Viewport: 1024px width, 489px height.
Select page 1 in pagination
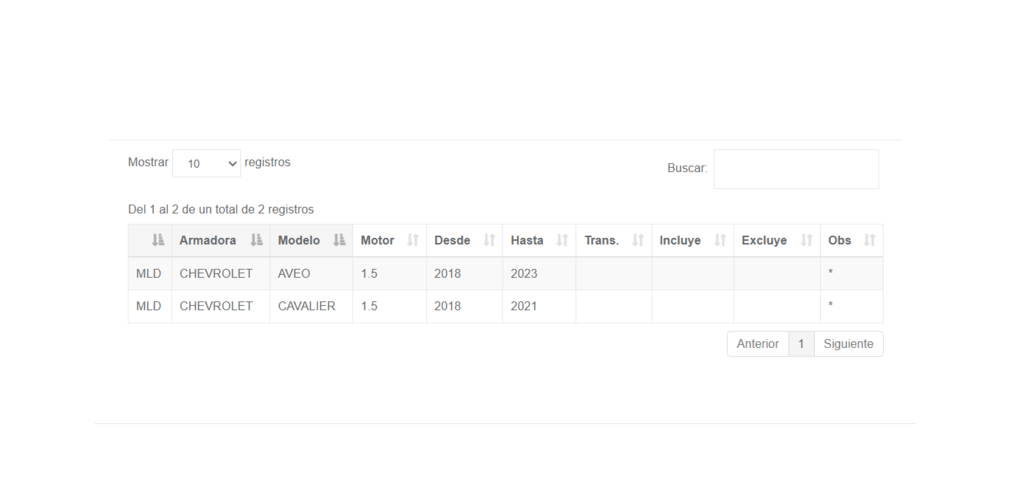tap(801, 344)
